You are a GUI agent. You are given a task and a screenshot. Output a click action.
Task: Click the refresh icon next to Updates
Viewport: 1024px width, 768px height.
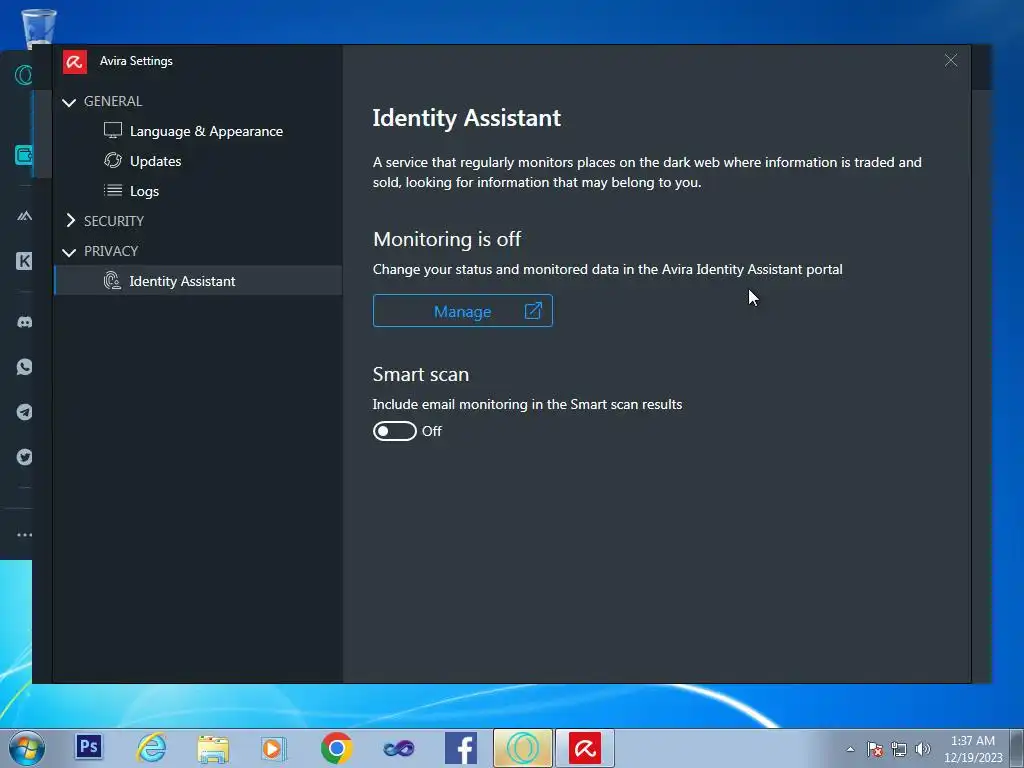[x=112, y=161]
